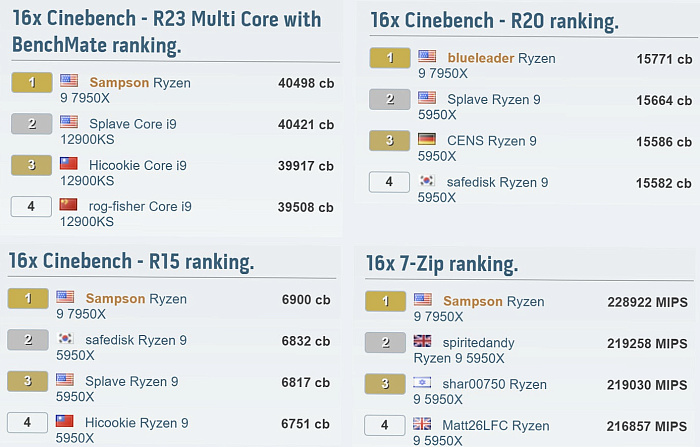
Task: Click the 39917 cb score
Action: tap(305, 166)
